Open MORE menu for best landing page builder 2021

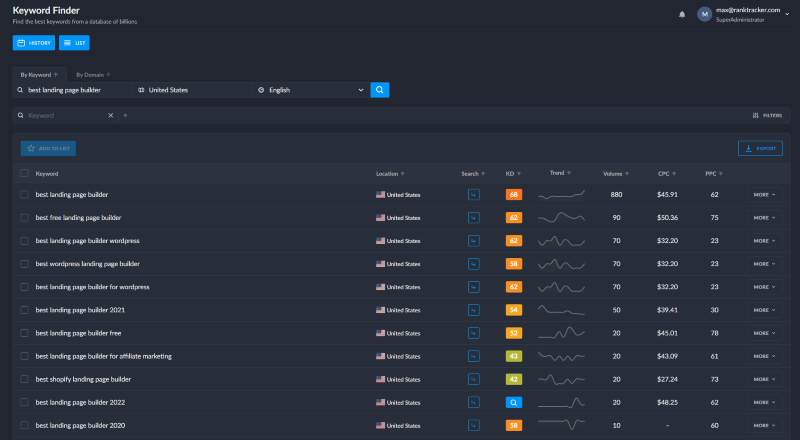click(x=764, y=310)
